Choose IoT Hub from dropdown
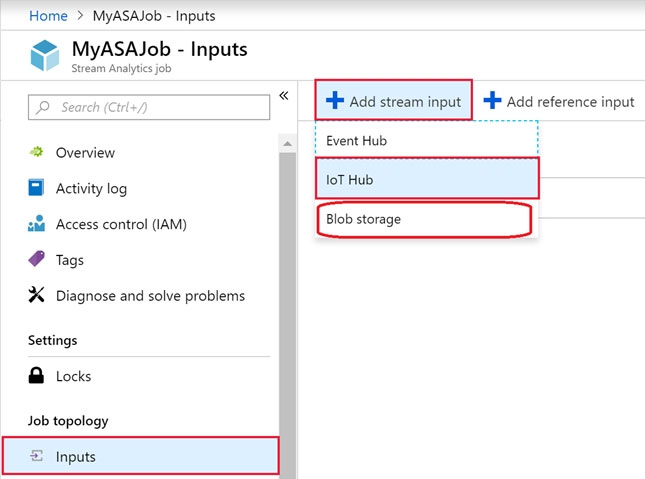 427,179
